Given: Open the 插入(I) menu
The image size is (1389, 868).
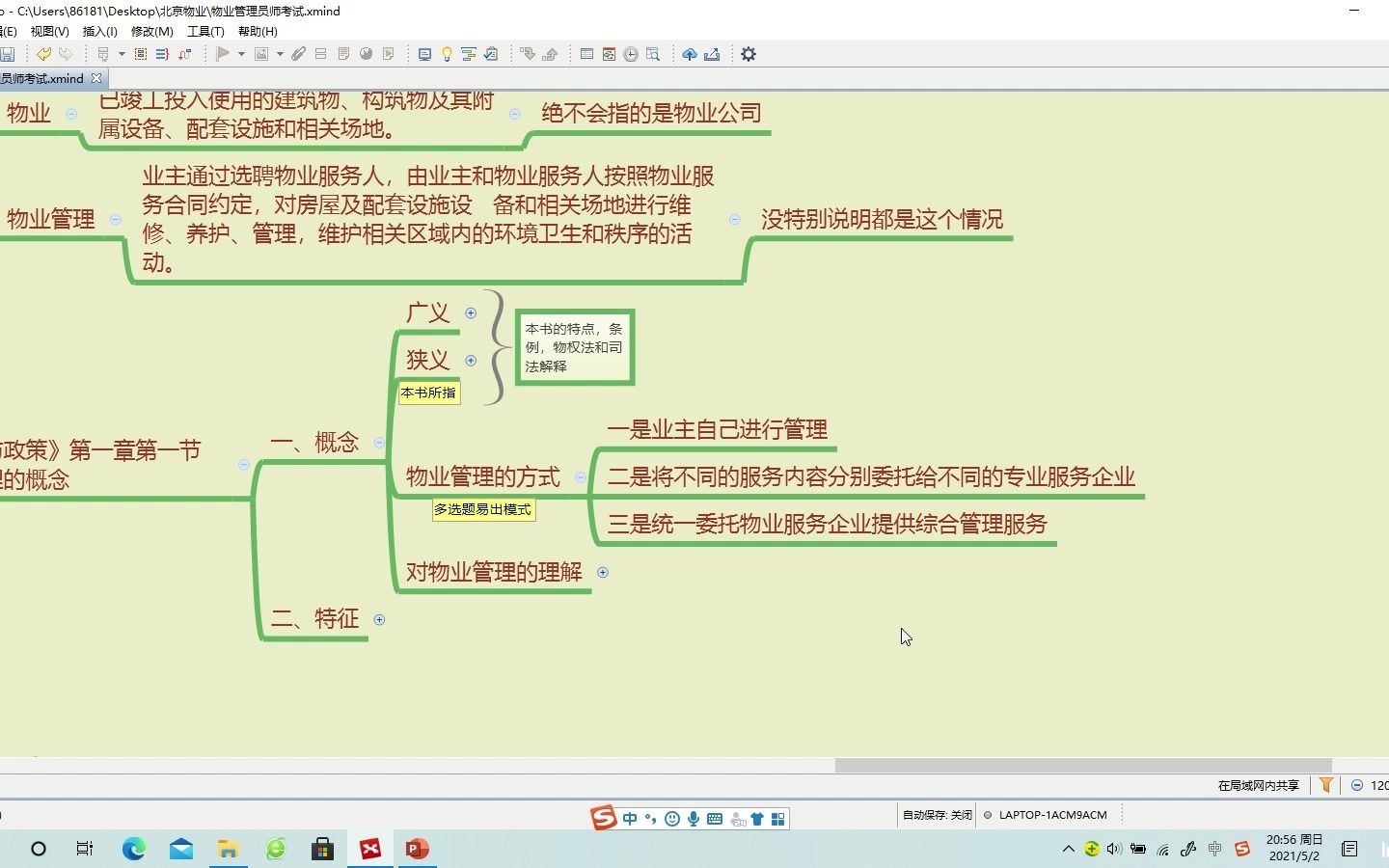Looking at the screenshot, I should point(99,31).
